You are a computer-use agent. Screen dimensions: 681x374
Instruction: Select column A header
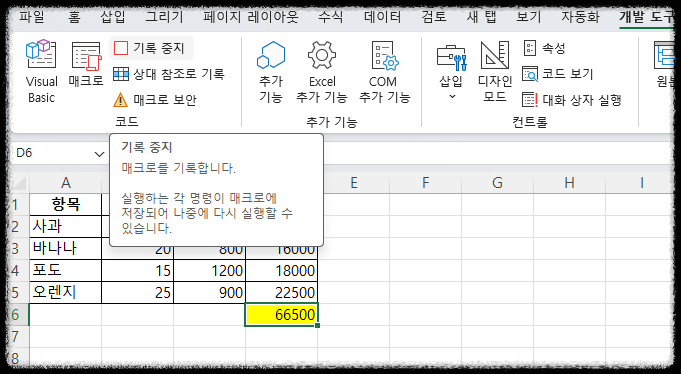pyautogui.click(x=66, y=183)
